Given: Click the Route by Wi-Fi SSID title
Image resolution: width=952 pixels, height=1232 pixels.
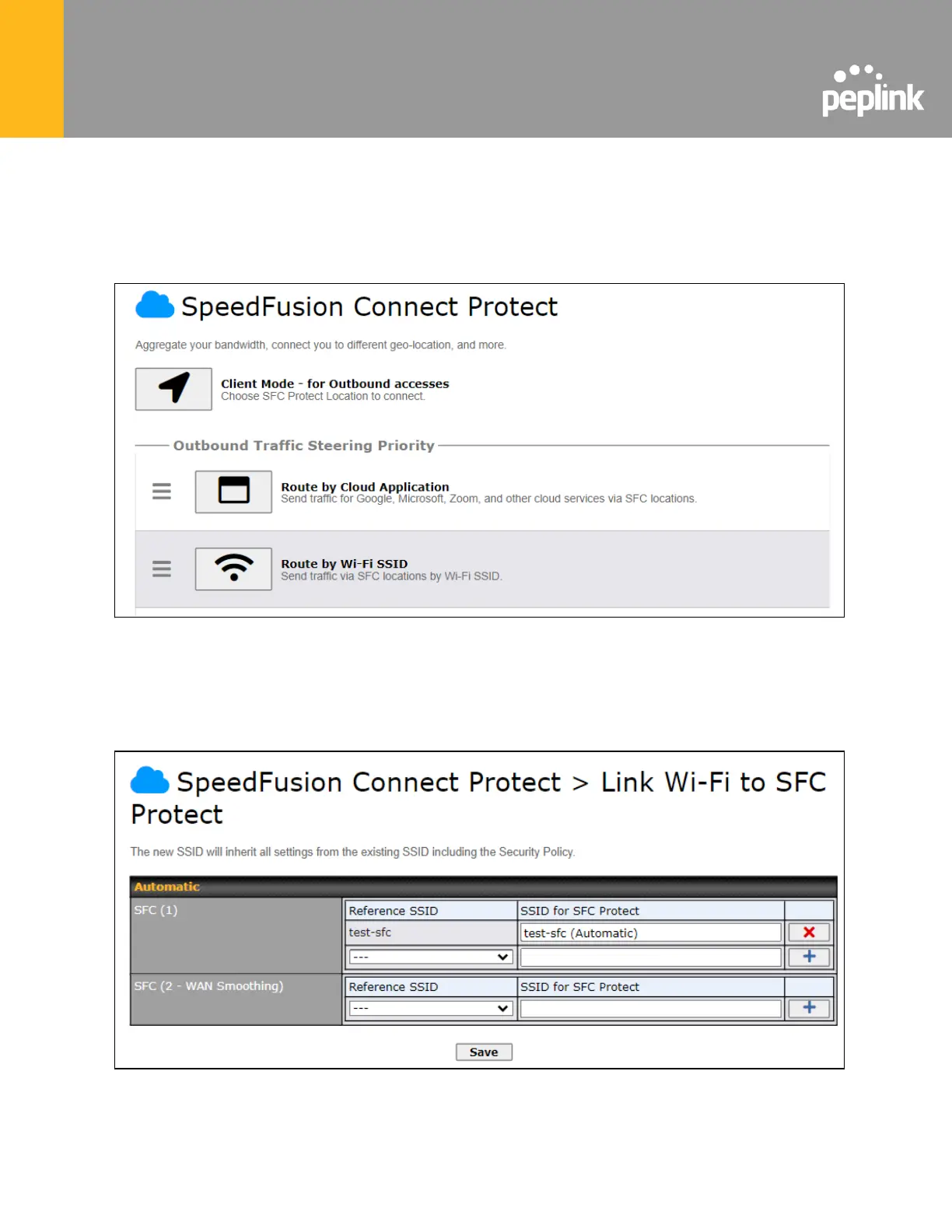Looking at the screenshot, I should click(x=344, y=564).
